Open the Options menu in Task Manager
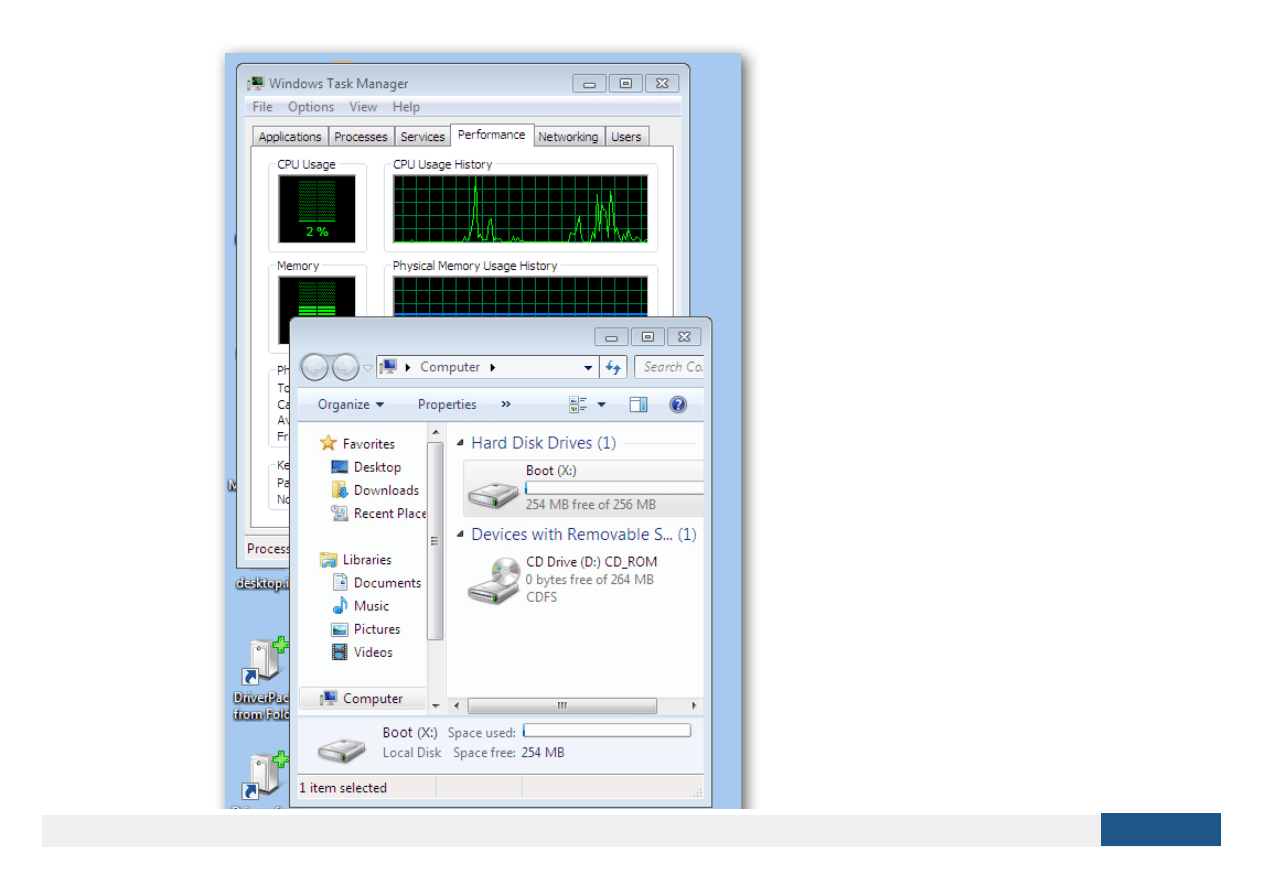The image size is (1263, 894). (x=310, y=106)
